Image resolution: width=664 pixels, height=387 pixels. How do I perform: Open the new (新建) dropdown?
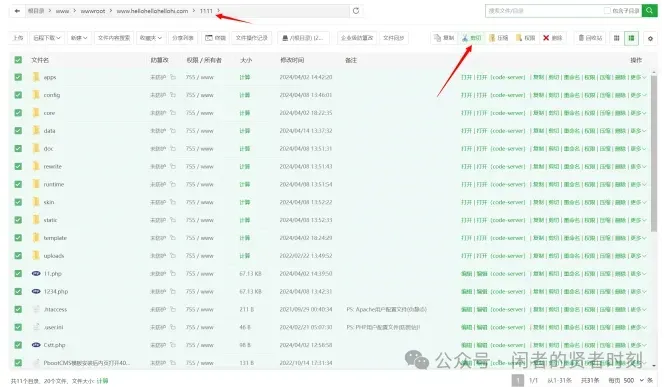coord(79,38)
